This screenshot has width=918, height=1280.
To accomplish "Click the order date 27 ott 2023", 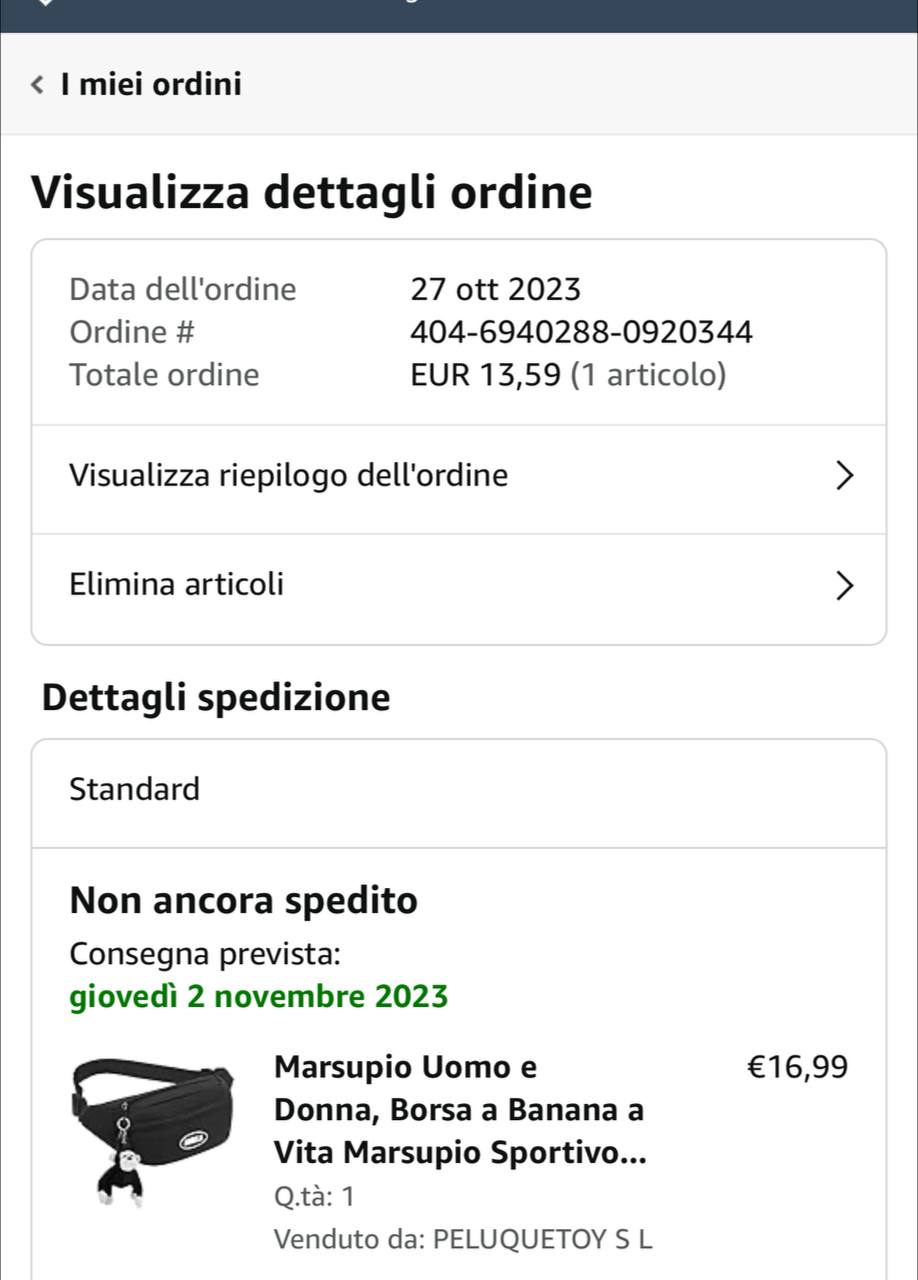I will coord(495,290).
